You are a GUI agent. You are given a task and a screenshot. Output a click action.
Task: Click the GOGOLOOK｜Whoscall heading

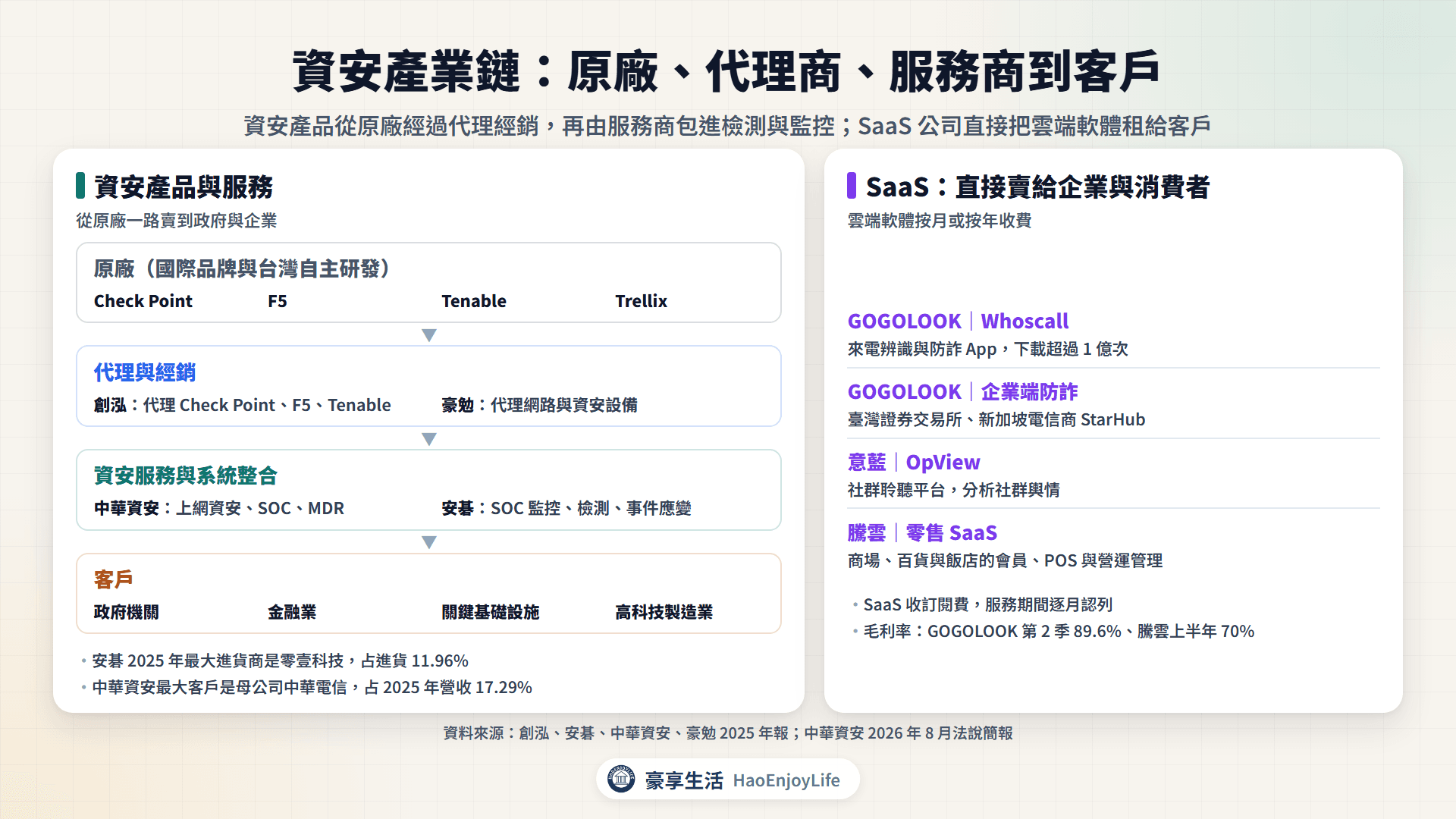tap(959, 322)
